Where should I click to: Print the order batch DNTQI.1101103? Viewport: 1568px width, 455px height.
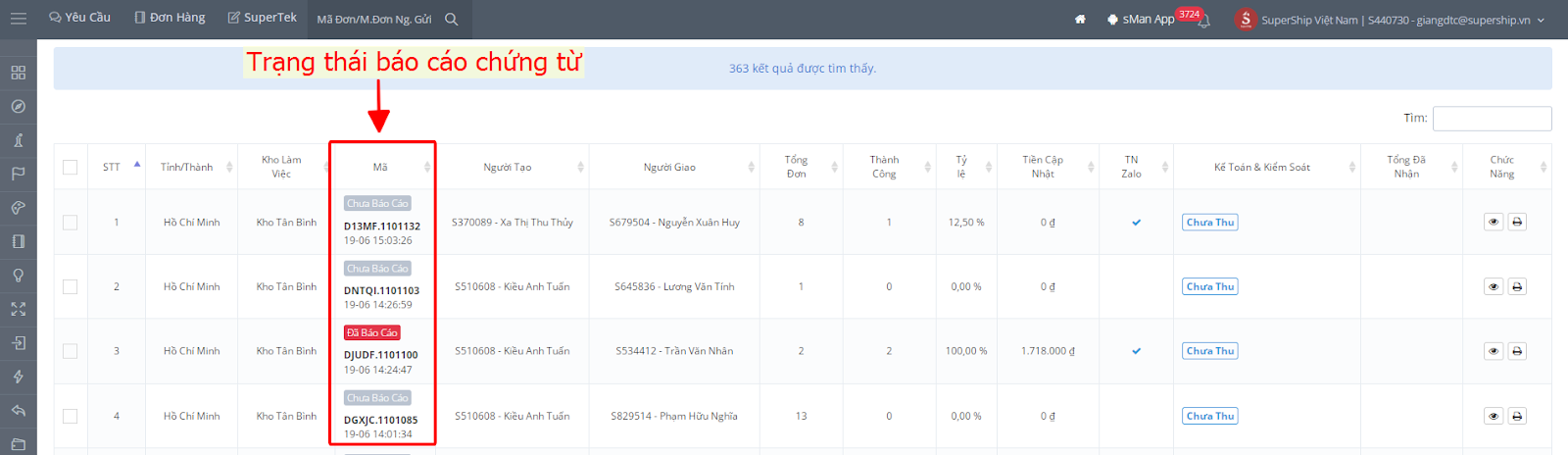(x=1517, y=286)
